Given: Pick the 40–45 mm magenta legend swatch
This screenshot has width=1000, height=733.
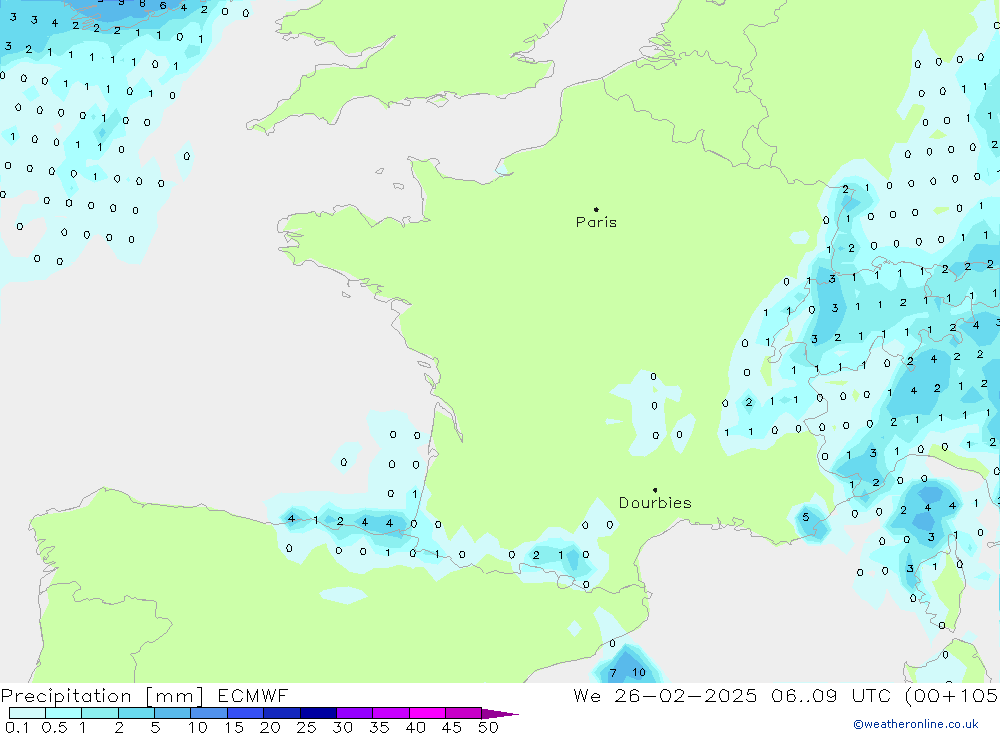Looking at the screenshot, I should [427, 713].
